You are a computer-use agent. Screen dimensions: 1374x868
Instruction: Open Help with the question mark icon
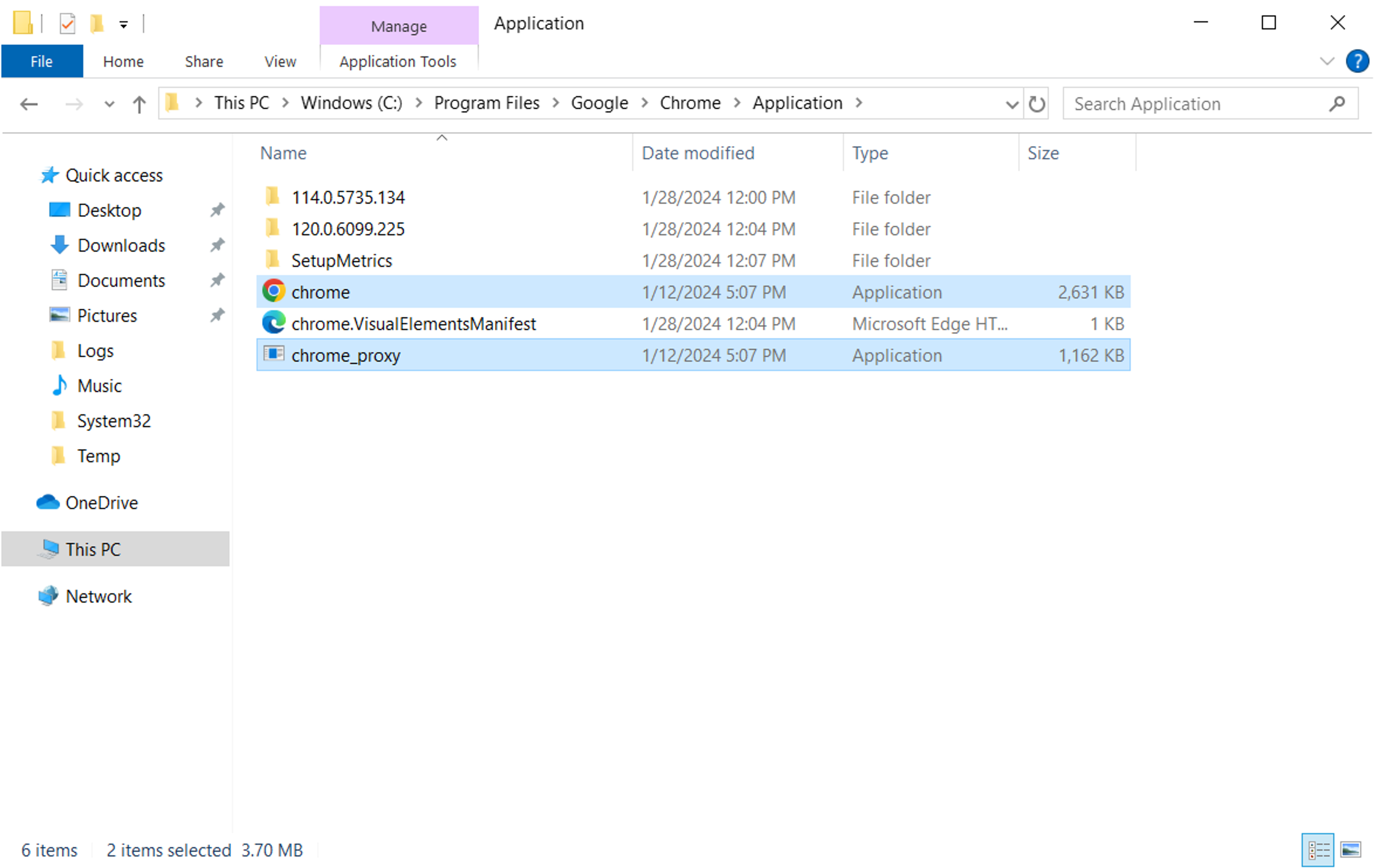coord(1357,61)
